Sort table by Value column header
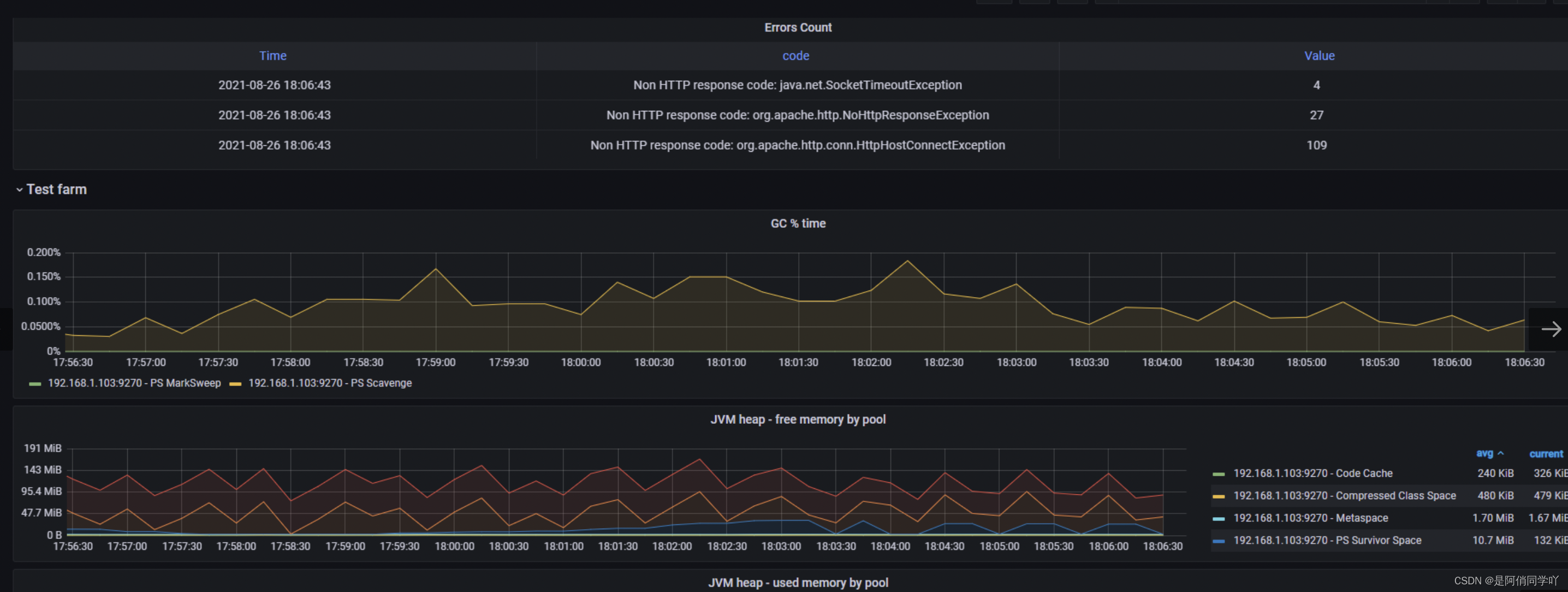 [1319, 56]
